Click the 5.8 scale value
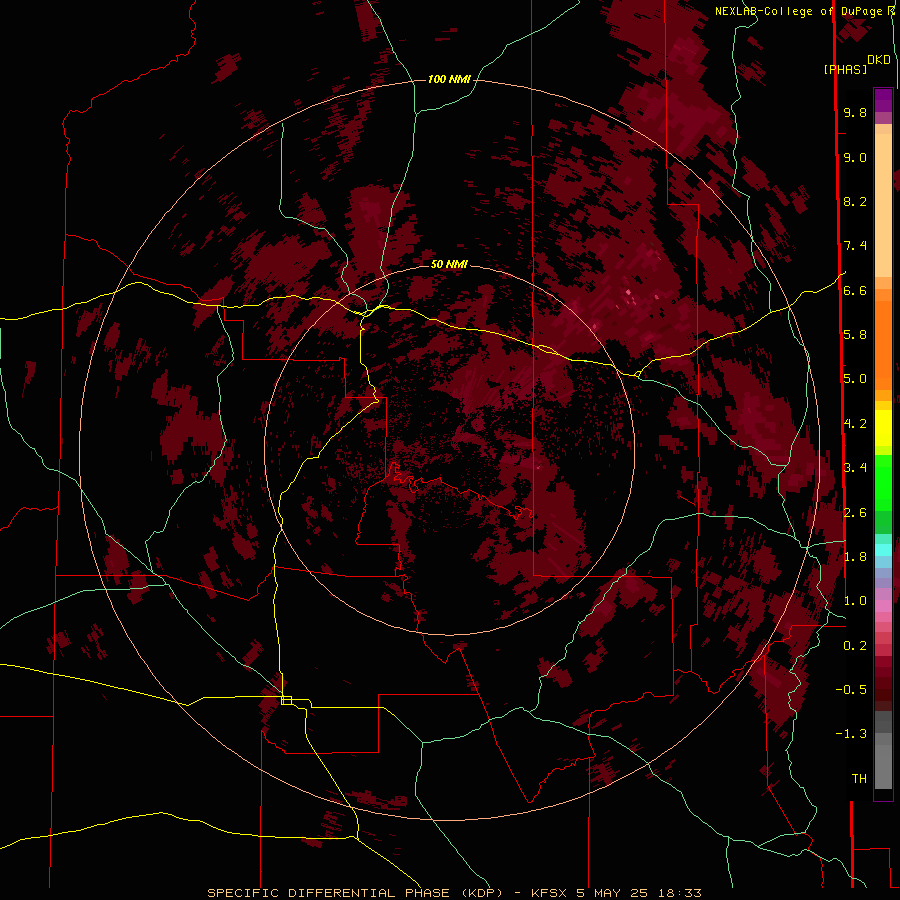The width and height of the screenshot is (900, 900). pos(855,335)
